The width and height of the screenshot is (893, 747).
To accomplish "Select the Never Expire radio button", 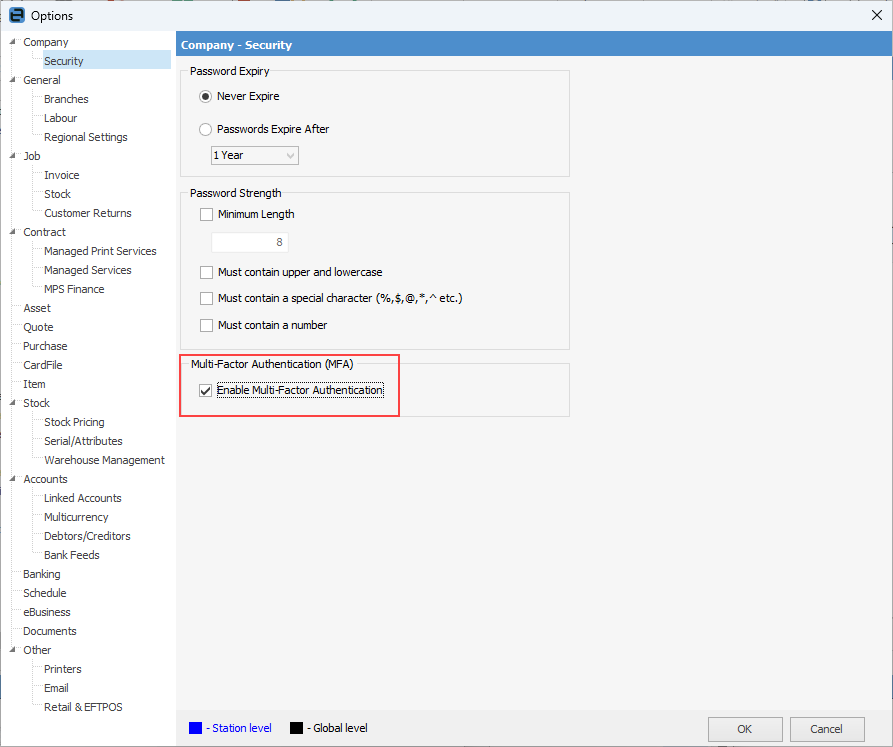I will pyautogui.click(x=205, y=96).
